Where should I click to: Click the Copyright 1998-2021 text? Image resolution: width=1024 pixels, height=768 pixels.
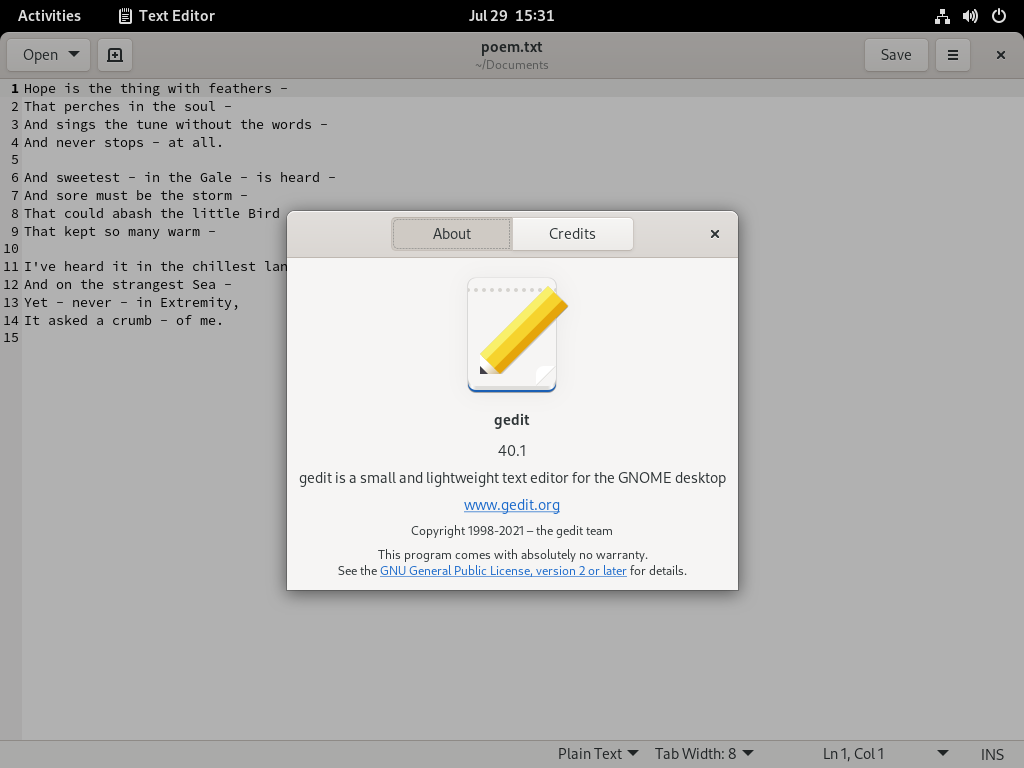[512, 531]
